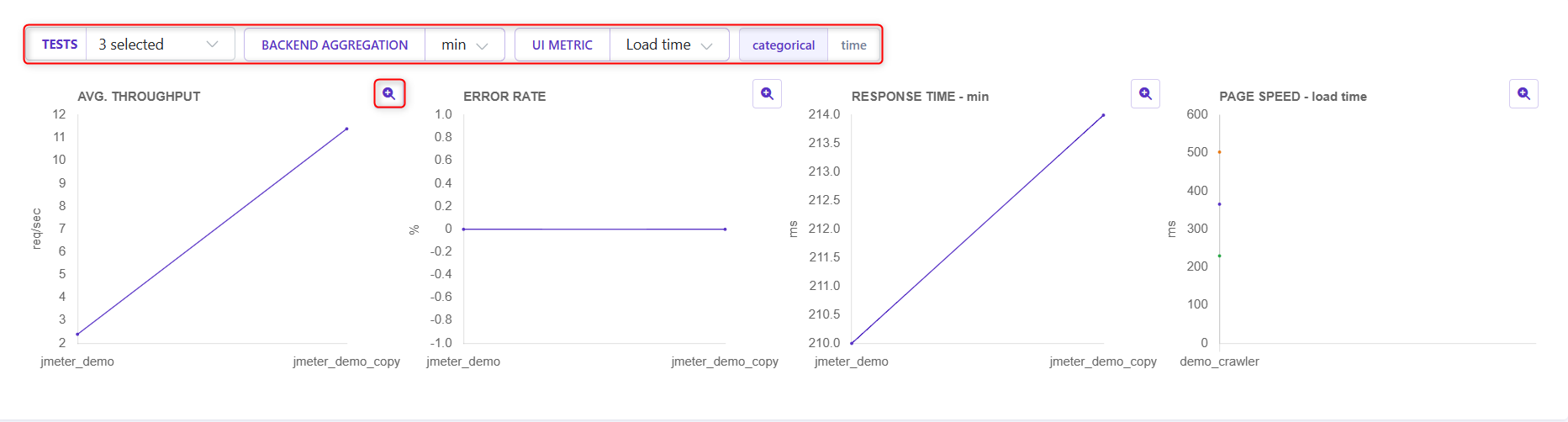1568x422 pixels.
Task: Click the jmeter_demo_copy endpoint on throughput line
Action: pos(346,129)
